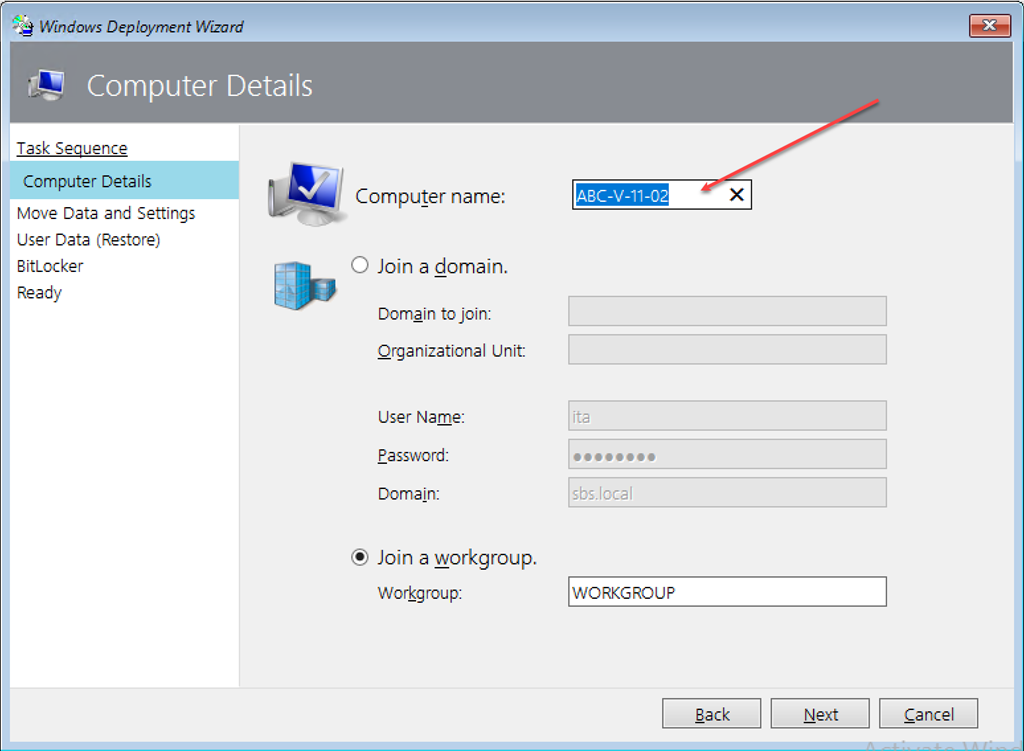This screenshot has height=751, width=1024.
Task: Open the Task Sequence step
Action: click(x=72, y=148)
